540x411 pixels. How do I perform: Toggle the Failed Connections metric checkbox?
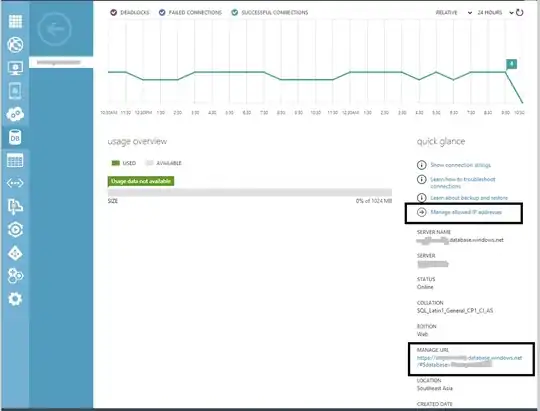(x=162, y=12)
